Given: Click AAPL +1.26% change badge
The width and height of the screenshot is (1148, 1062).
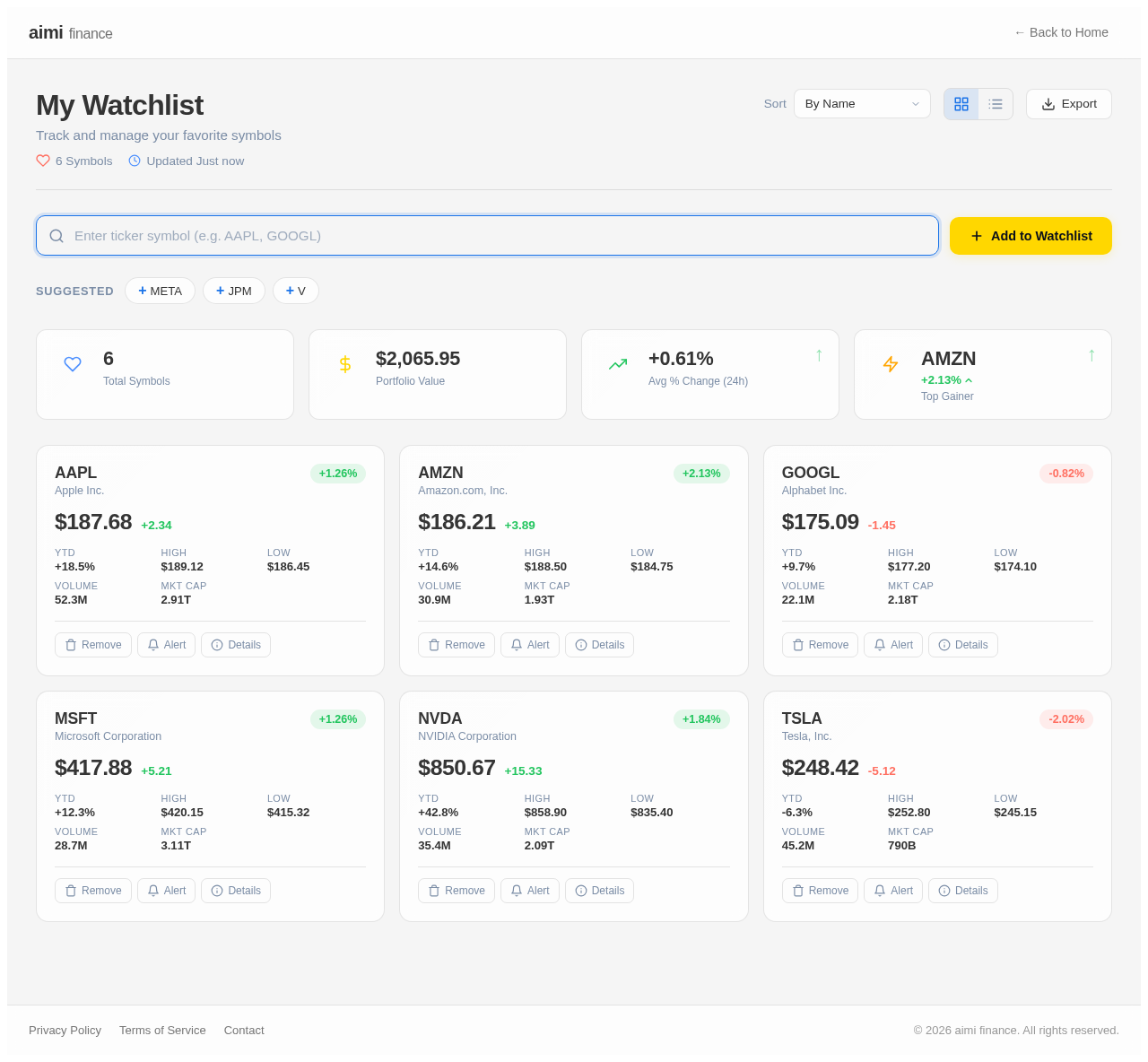Looking at the screenshot, I should (338, 474).
